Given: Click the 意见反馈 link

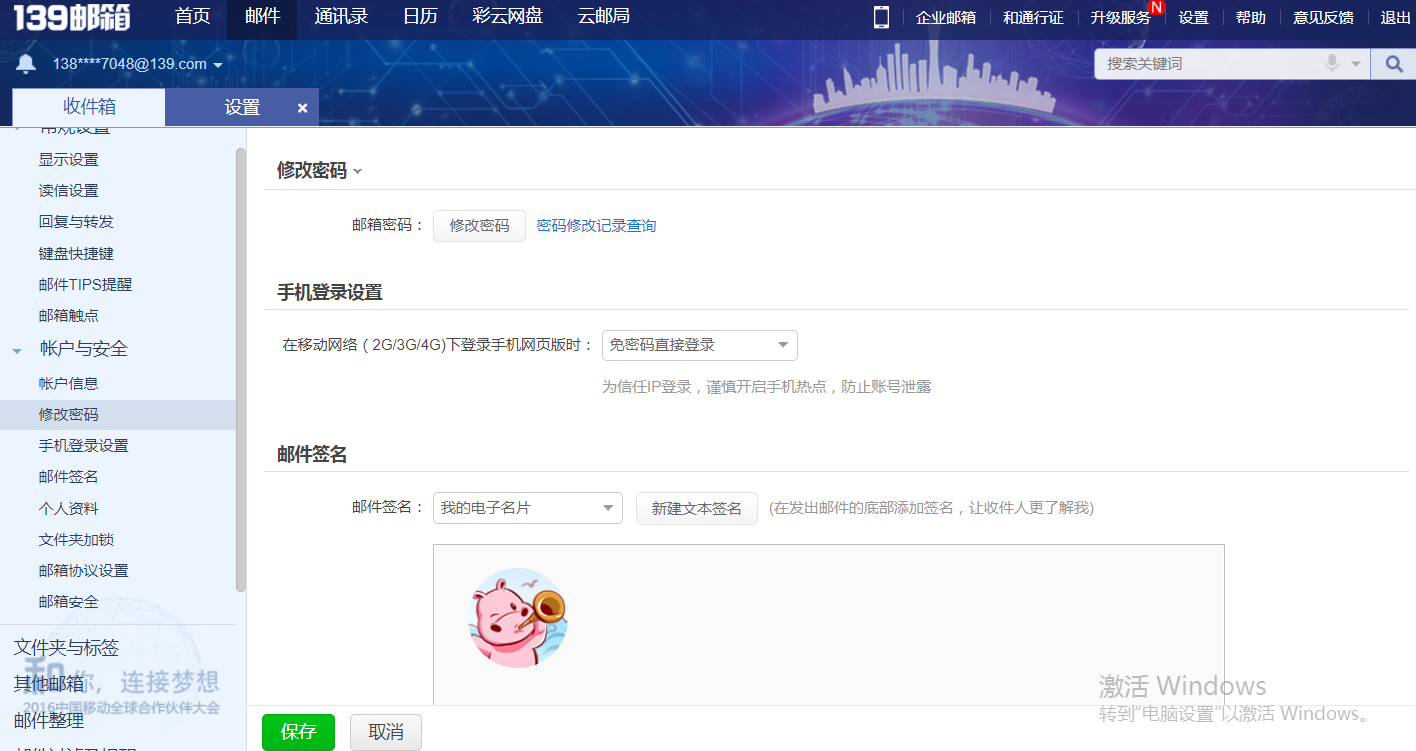Looking at the screenshot, I should click(1323, 18).
